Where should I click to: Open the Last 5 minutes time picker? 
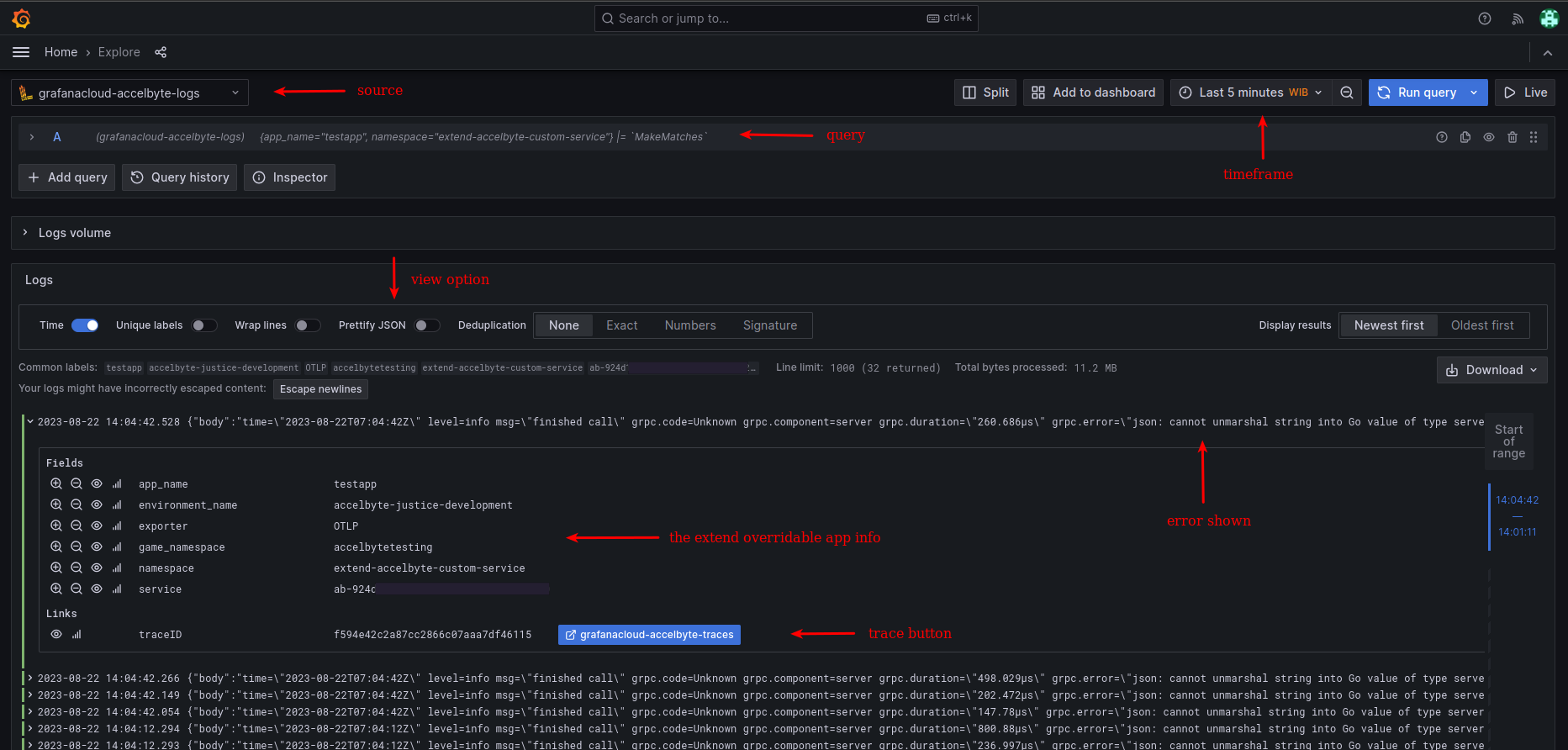[1250, 92]
